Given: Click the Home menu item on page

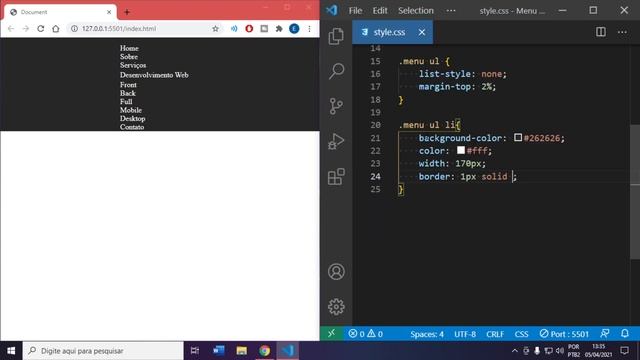Looking at the screenshot, I should (129, 48).
